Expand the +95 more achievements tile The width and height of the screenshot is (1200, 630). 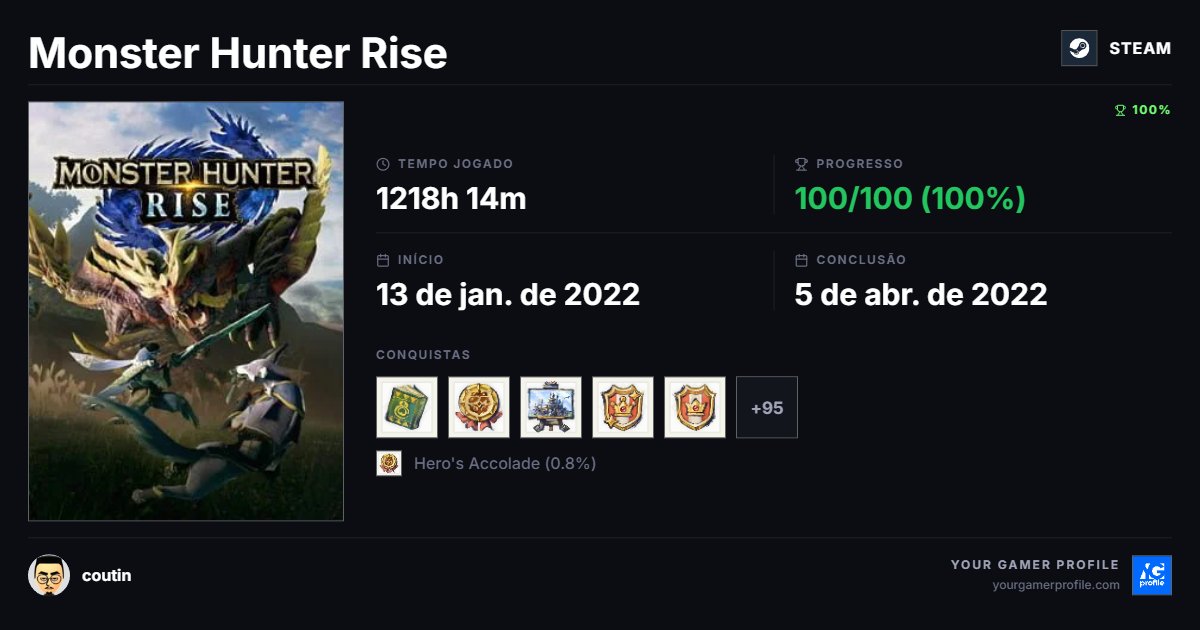[x=767, y=407]
